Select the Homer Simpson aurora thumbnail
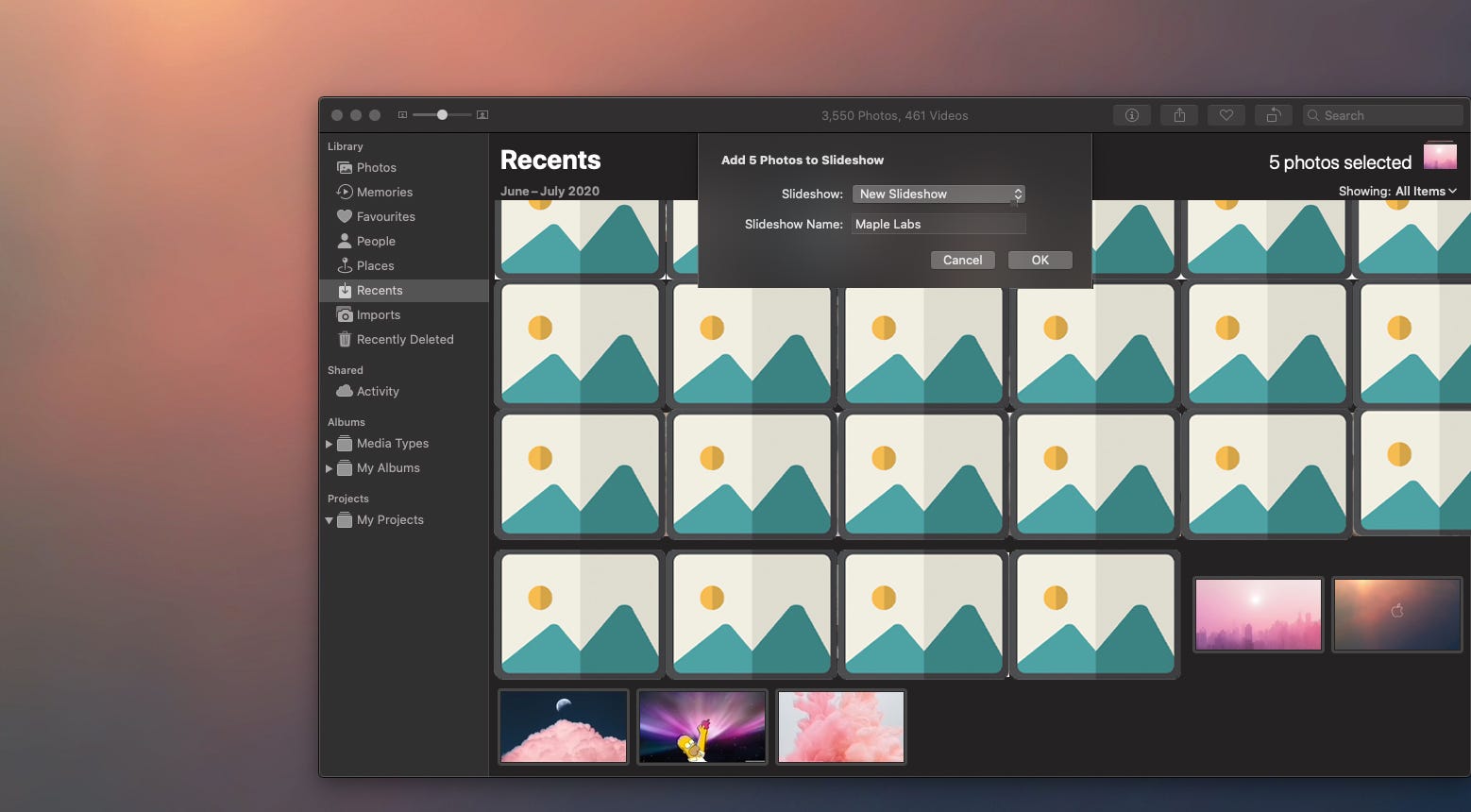 click(702, 726)
